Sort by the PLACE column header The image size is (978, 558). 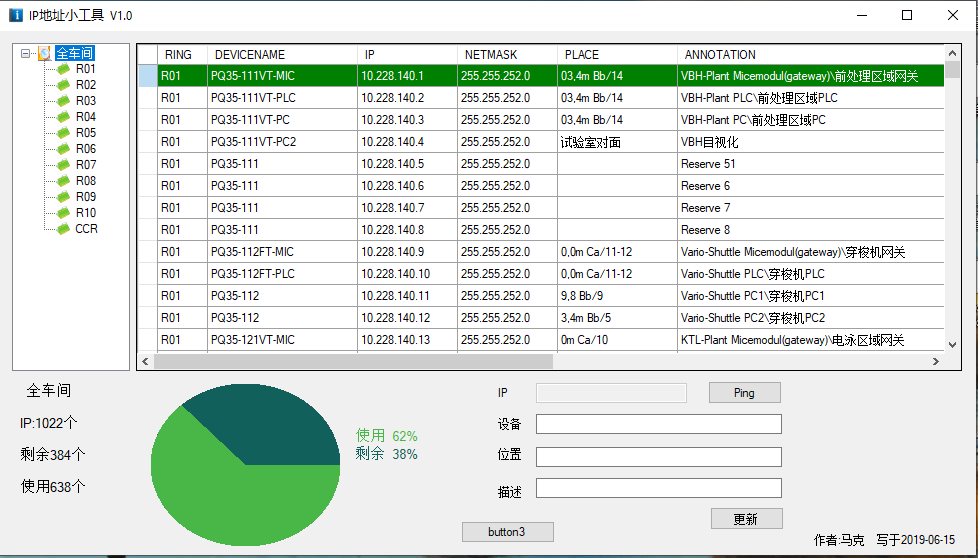(x=617, y=54)
